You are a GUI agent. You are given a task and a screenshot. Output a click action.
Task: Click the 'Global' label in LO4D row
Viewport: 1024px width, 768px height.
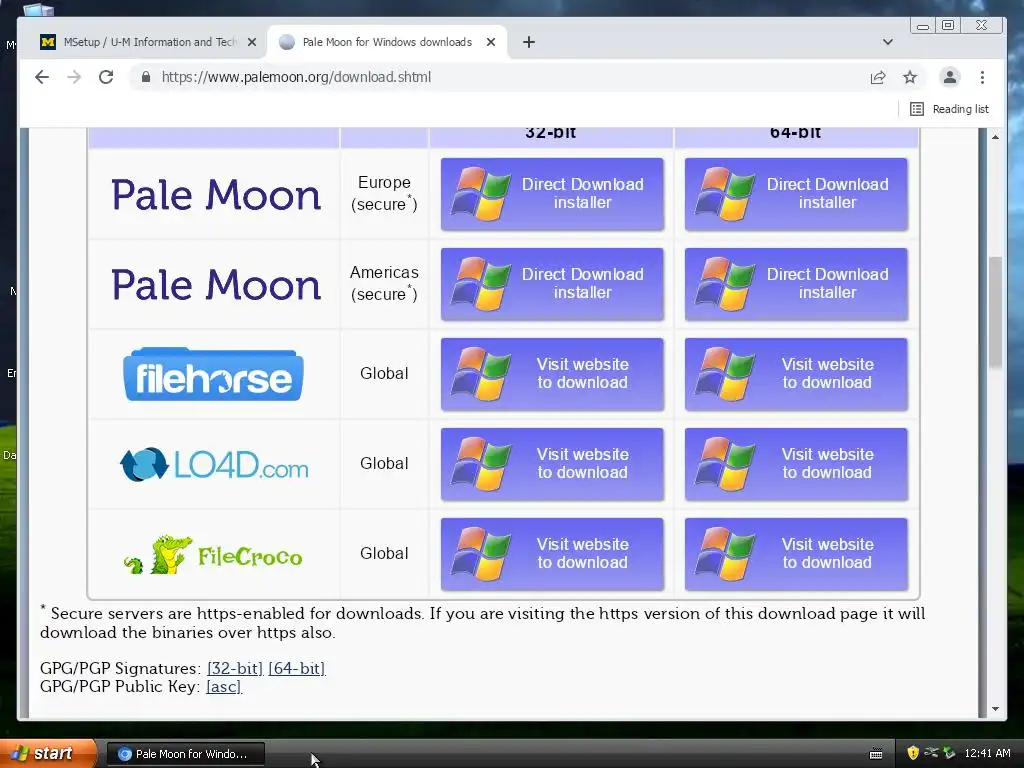(384, 464)
